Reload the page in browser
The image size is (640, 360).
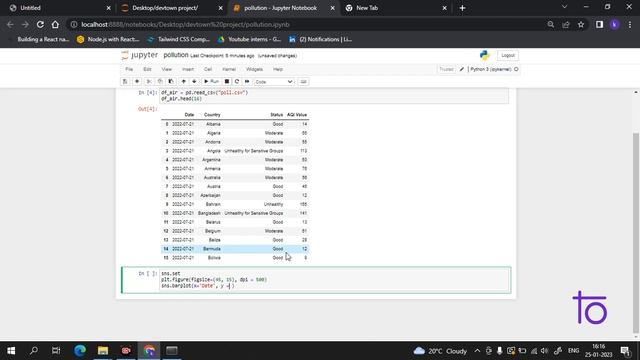click(x=40, y=24)
